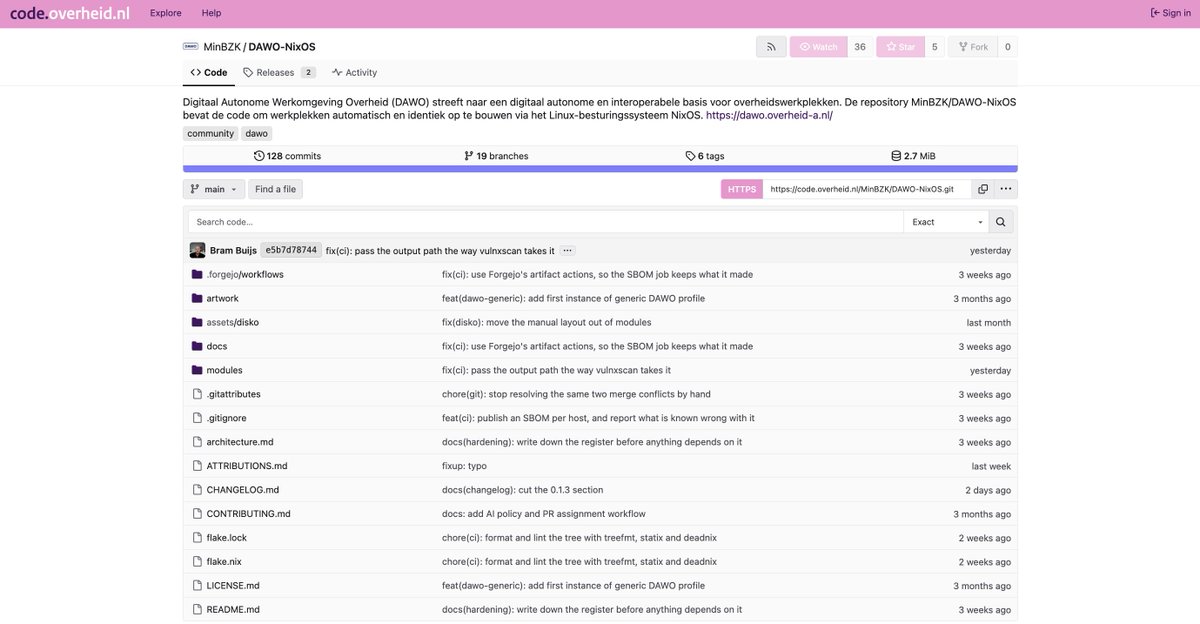Open Bram Buijs author profile name
This screenshot has height=624, width=1200.
point(233,250)
